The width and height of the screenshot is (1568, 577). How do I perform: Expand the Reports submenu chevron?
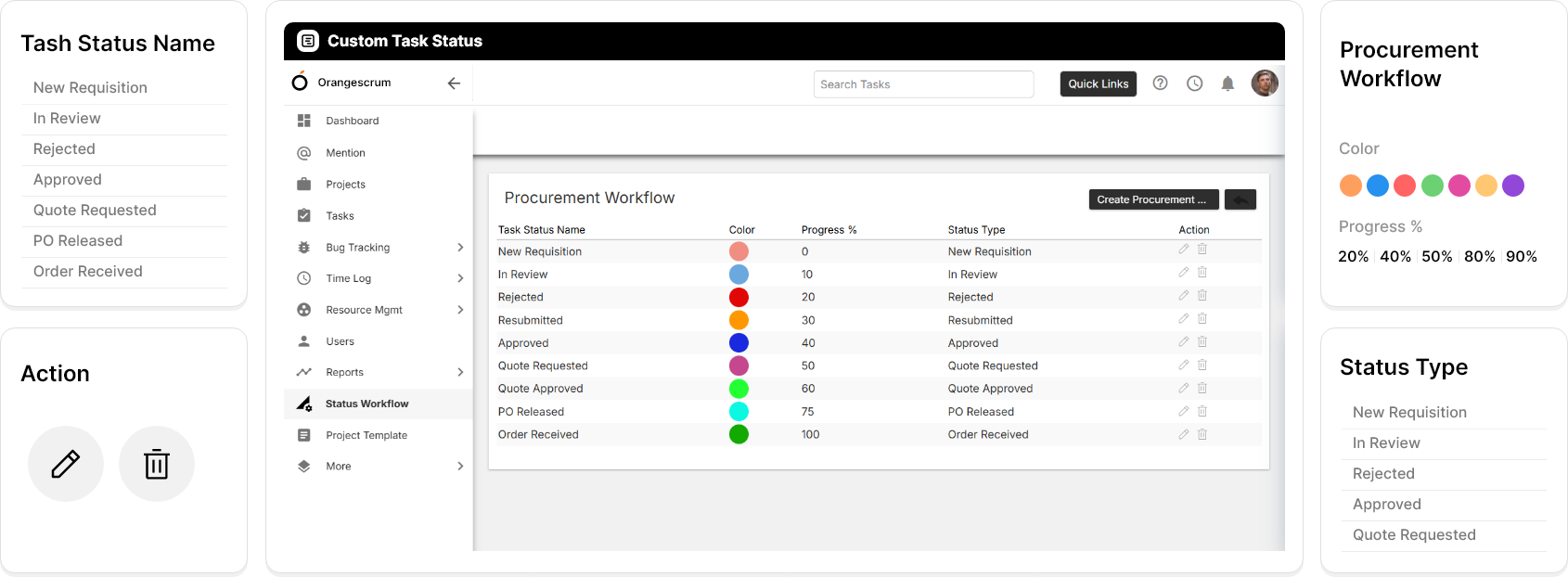pos(460,372)
